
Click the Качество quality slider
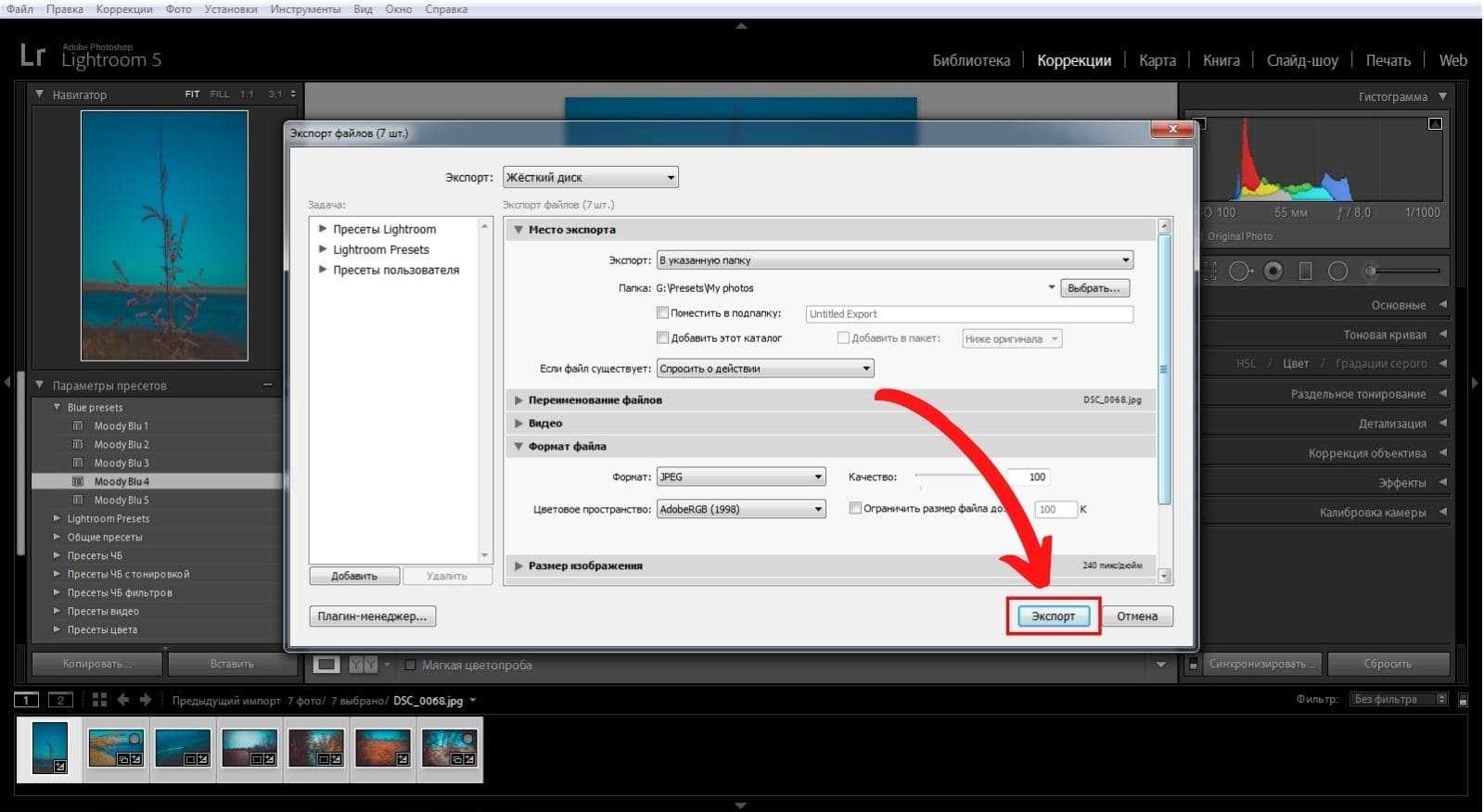(960, 477)
